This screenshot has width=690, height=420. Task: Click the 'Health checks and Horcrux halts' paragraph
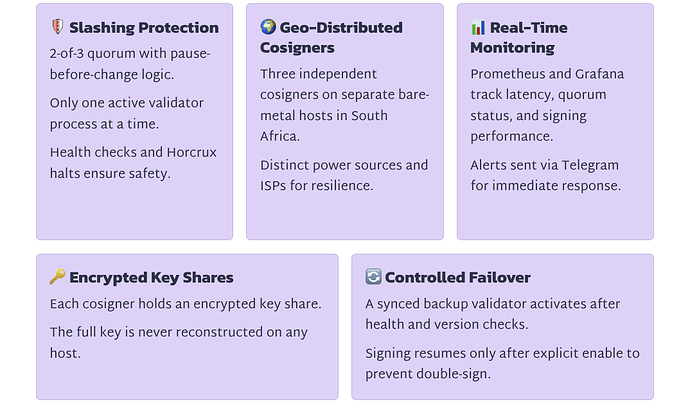click(x=133, y=162)
